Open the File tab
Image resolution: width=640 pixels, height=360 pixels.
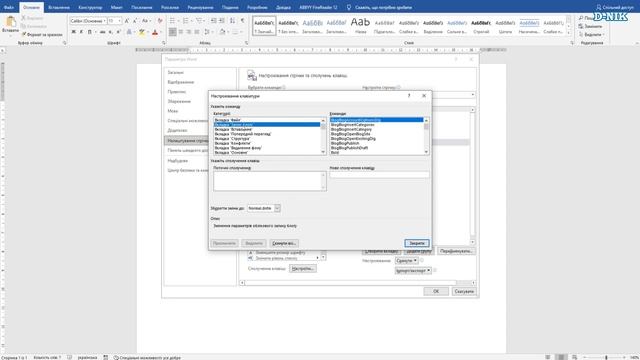point(9,7)
